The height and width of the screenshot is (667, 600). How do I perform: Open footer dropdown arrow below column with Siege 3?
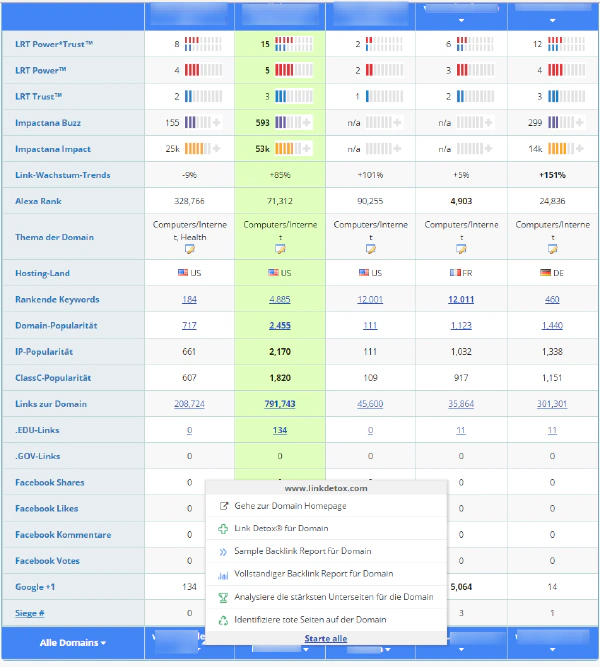[x=461, y=650]
